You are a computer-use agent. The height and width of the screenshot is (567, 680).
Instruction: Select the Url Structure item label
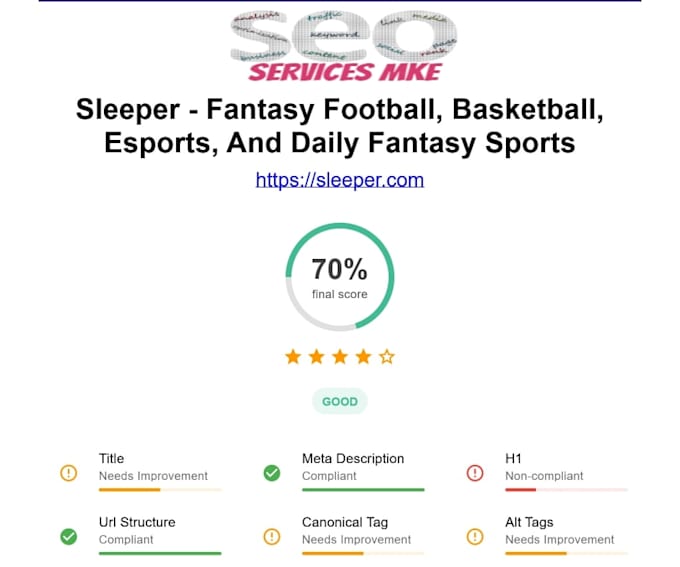(x=137, y=522)
